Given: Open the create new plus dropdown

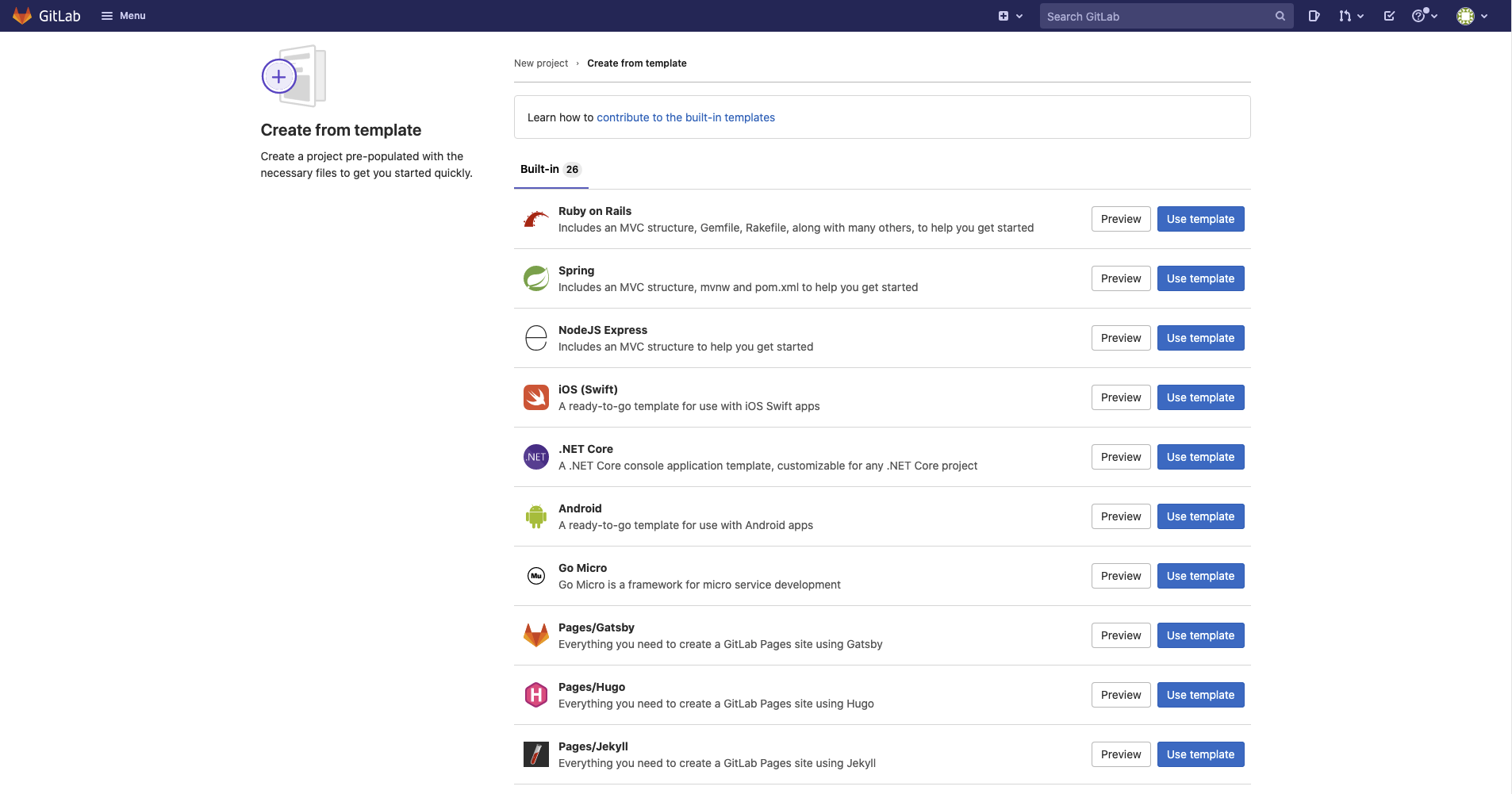Looking at the screenshot, I should point(1010,16).
